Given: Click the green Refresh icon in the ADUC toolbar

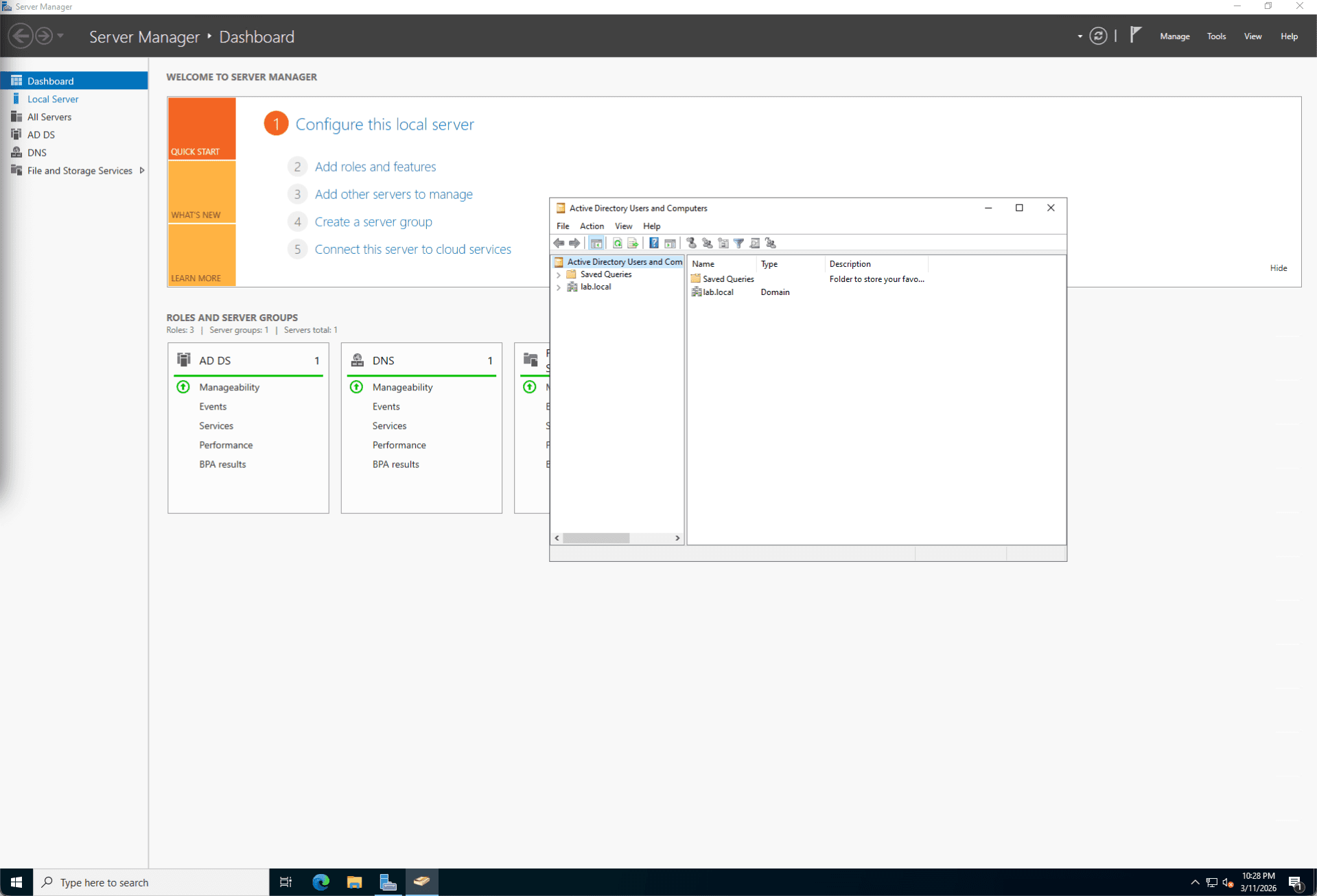Looking at the screenshot, I should (617, 243).
